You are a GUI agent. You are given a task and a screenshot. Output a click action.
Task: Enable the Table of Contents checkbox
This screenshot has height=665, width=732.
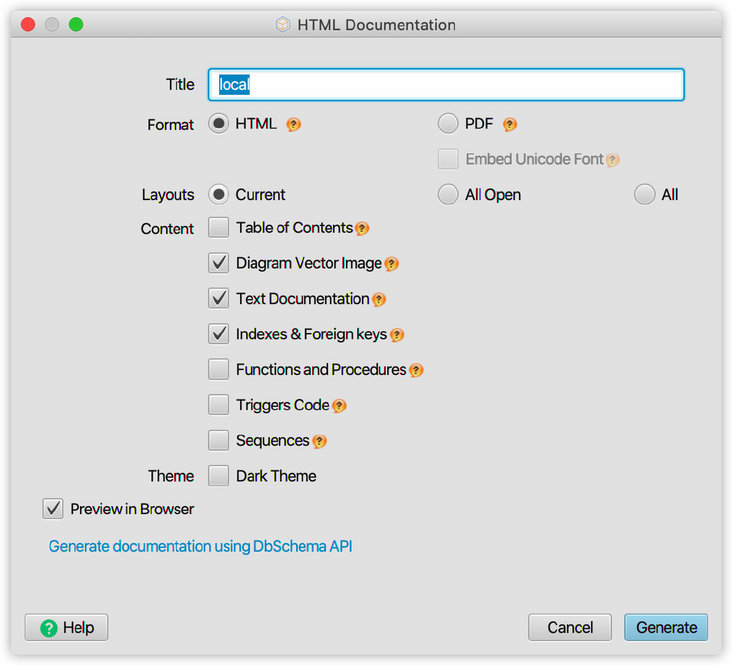coord(219,228)
